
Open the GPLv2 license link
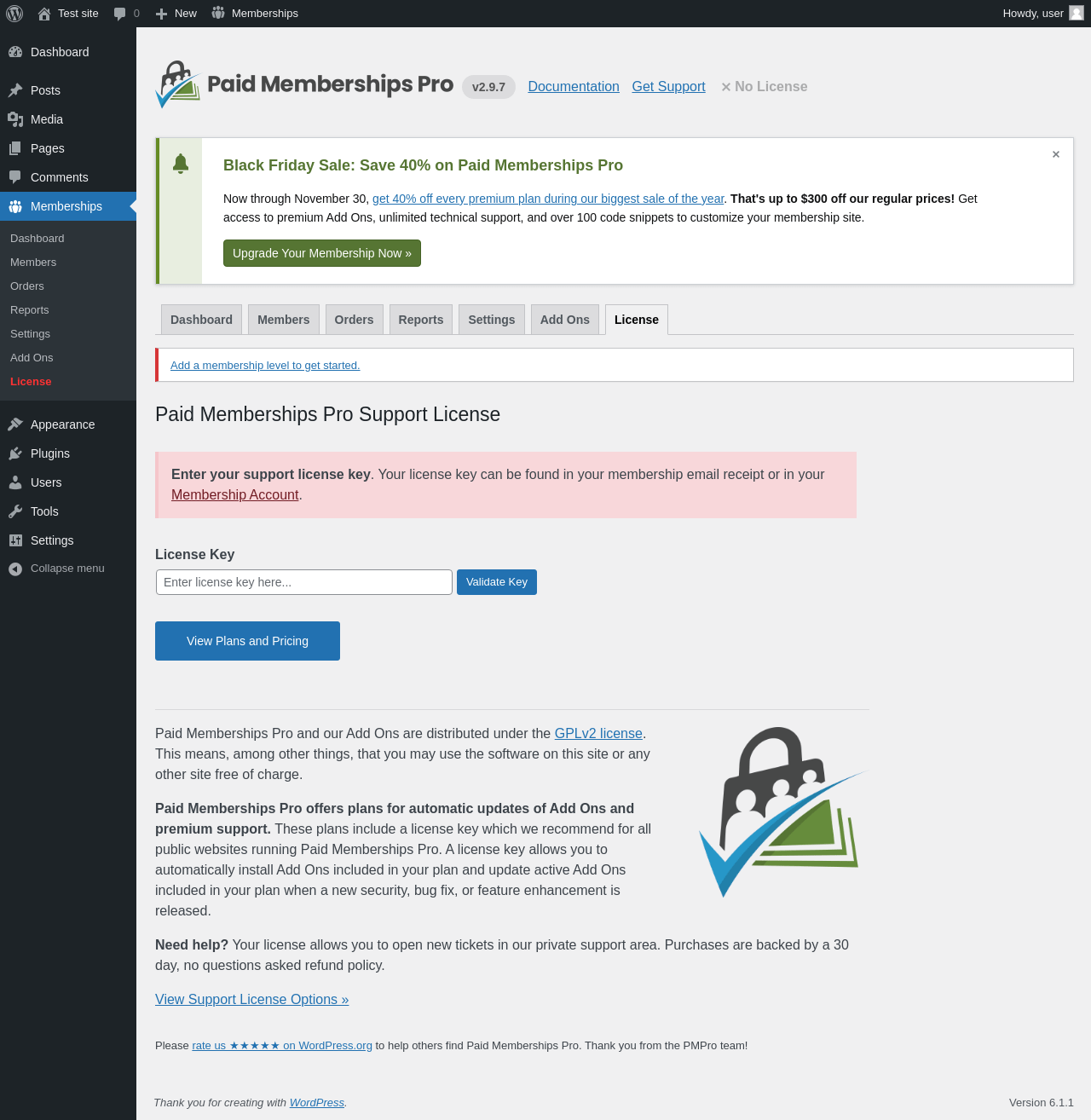(x=598, y=733)
